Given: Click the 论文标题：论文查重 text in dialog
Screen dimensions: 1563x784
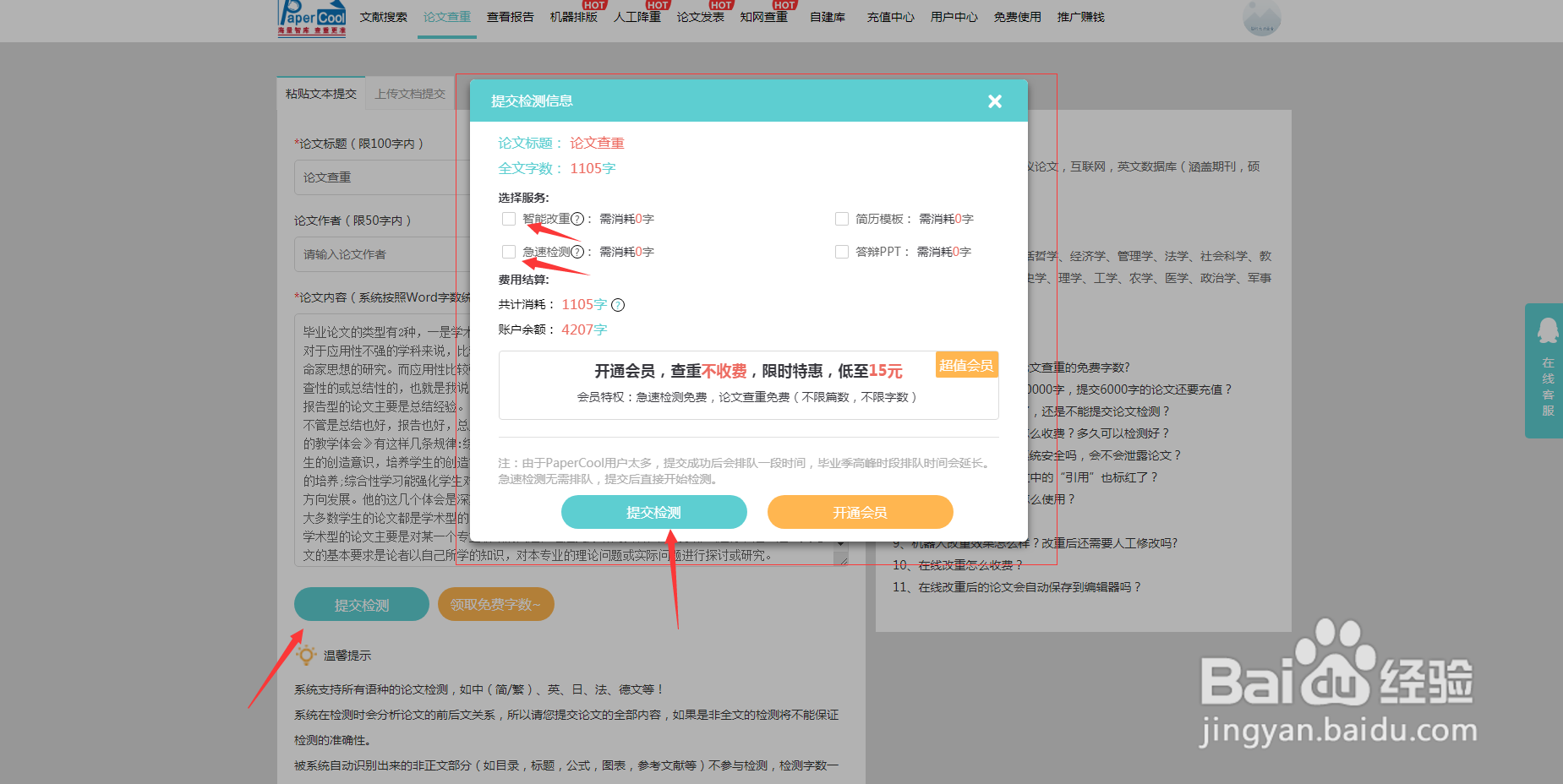Looking at the screenshot, I should pos(561,143).
